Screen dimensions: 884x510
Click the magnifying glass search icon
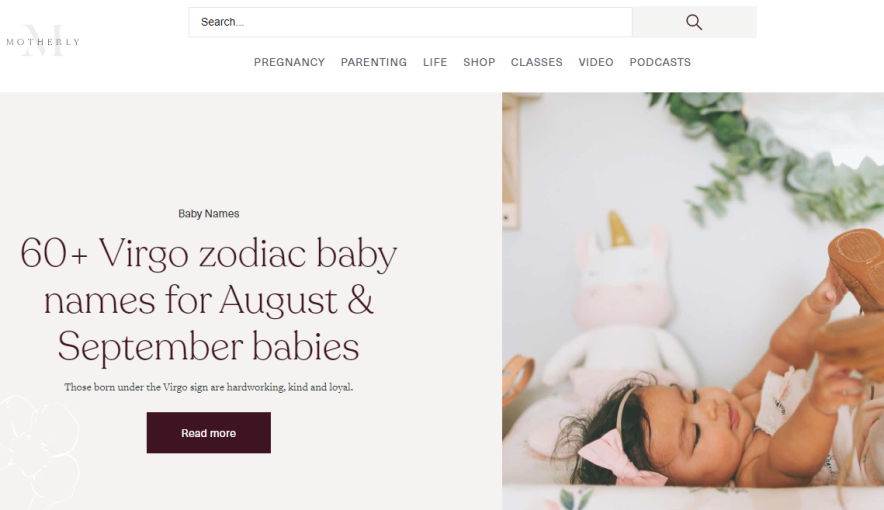point(694,22)
